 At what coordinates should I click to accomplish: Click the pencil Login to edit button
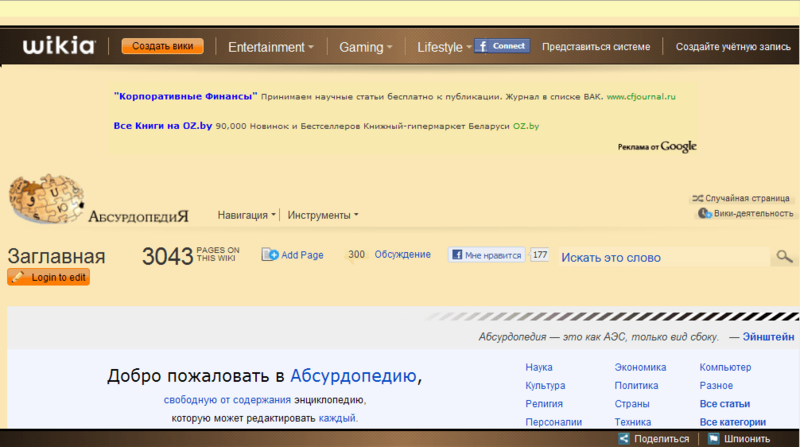click(x=48, y=277)
